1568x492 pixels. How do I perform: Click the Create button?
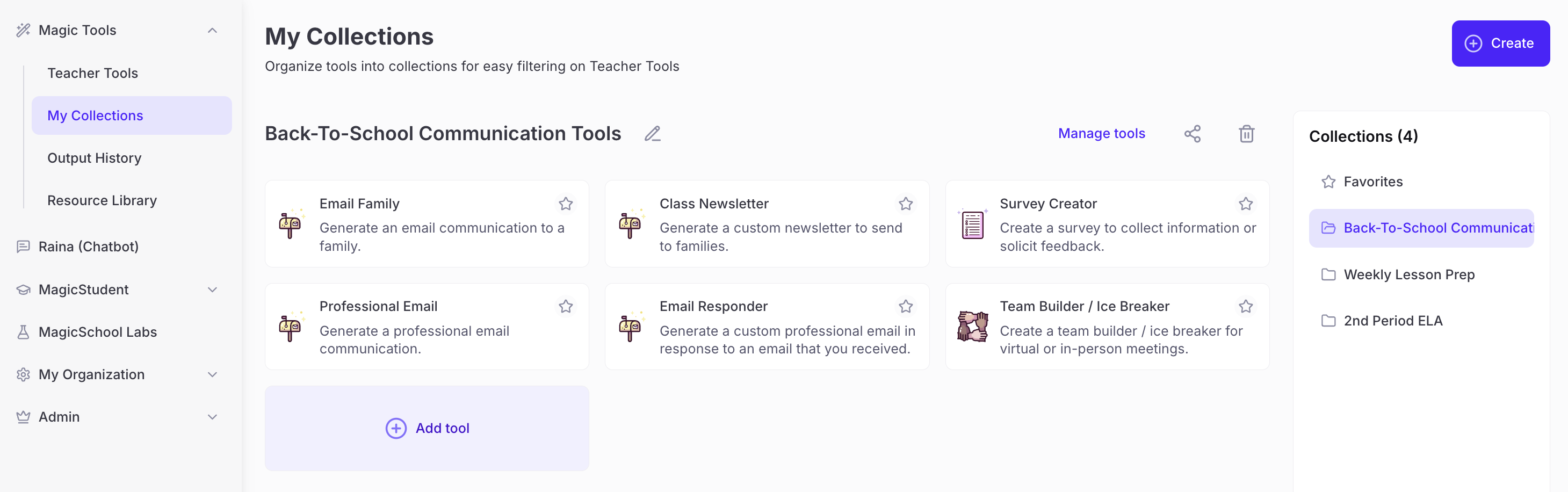point(1500,43)
